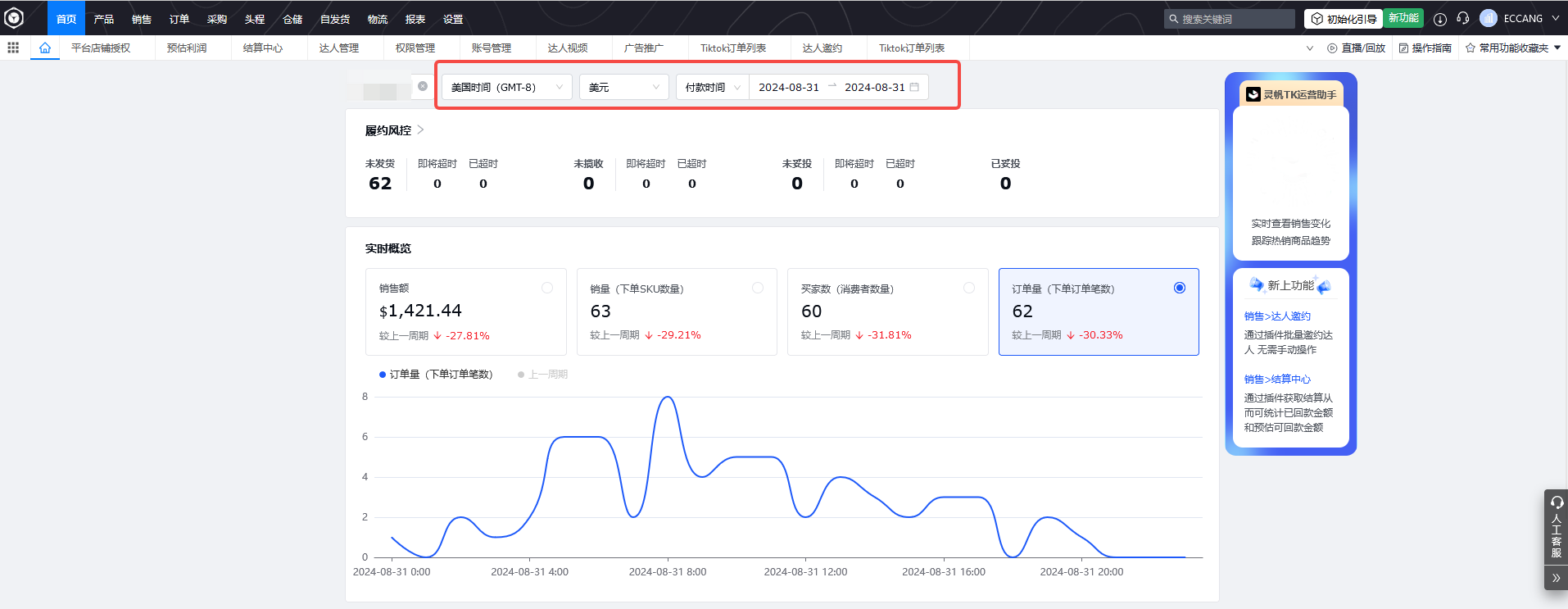The height and width of the screenshot is (609, 1568).
Task: Select the 销量 (下单SKU数量) radio button
Action: 758,288
